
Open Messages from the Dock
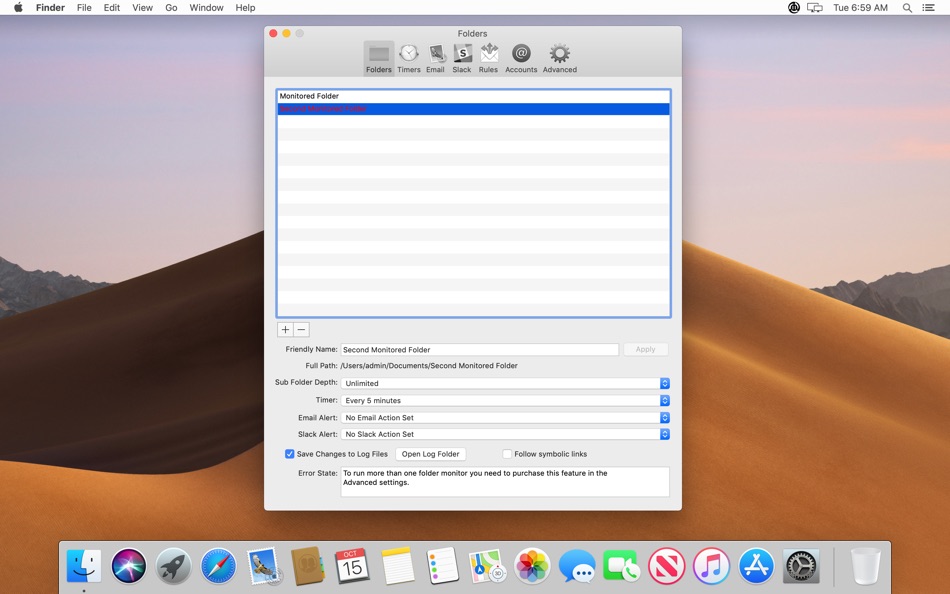pyautogui.click(x=577, y=566)
